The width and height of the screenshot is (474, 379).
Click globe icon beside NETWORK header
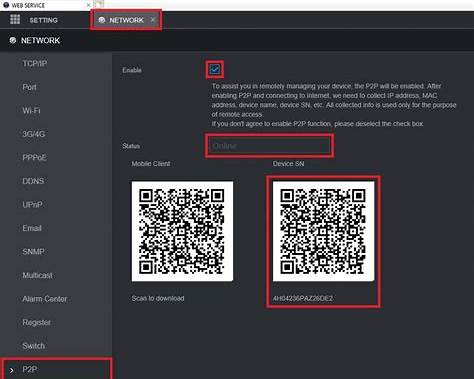pyautogui.click(x=13, y=41)
